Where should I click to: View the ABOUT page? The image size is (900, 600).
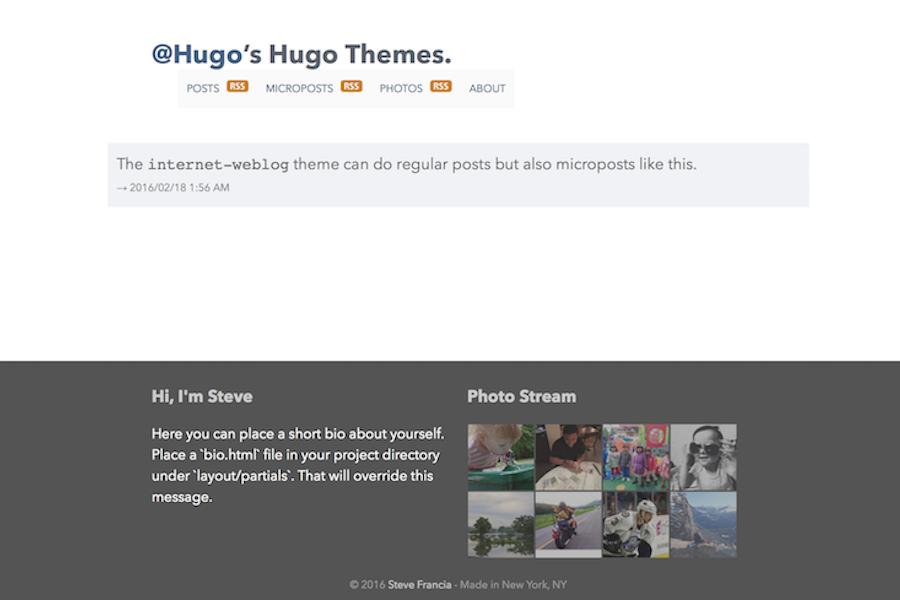(x=487, y=88)
